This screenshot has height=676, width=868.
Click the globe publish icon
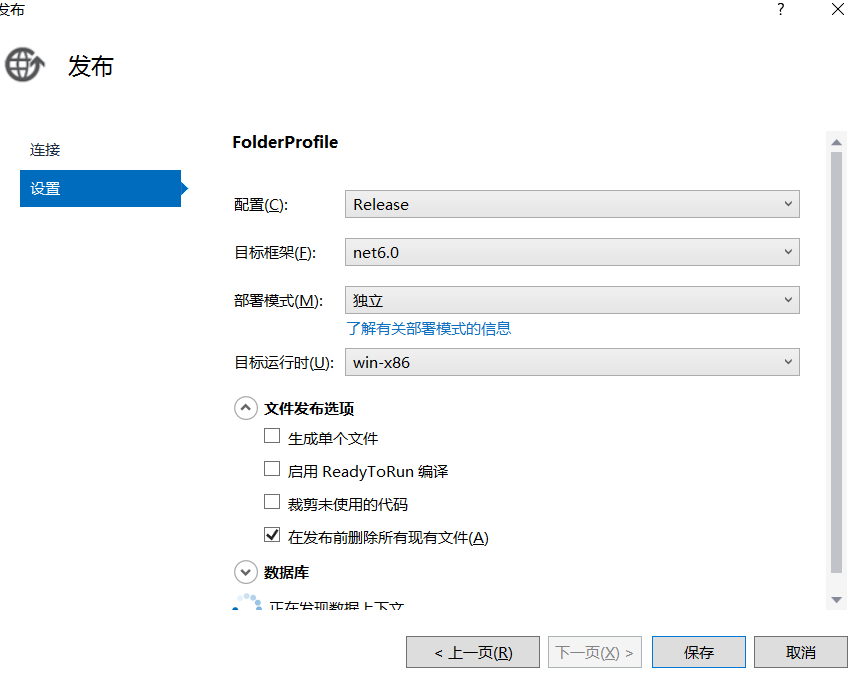(24, 65)
